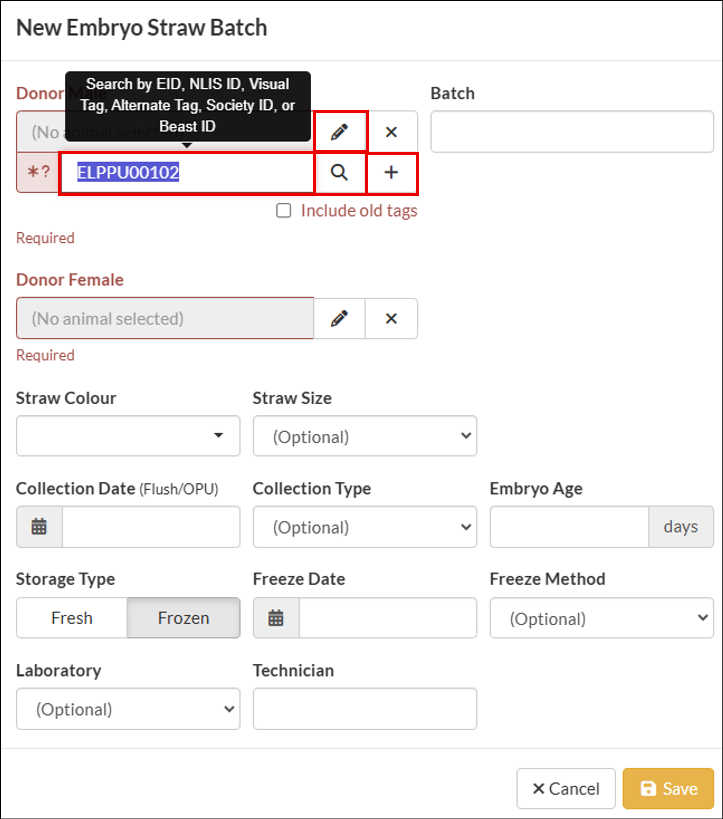Click the Batch input field
Viewport: 723px width, 819px height.
coord(571,132)
